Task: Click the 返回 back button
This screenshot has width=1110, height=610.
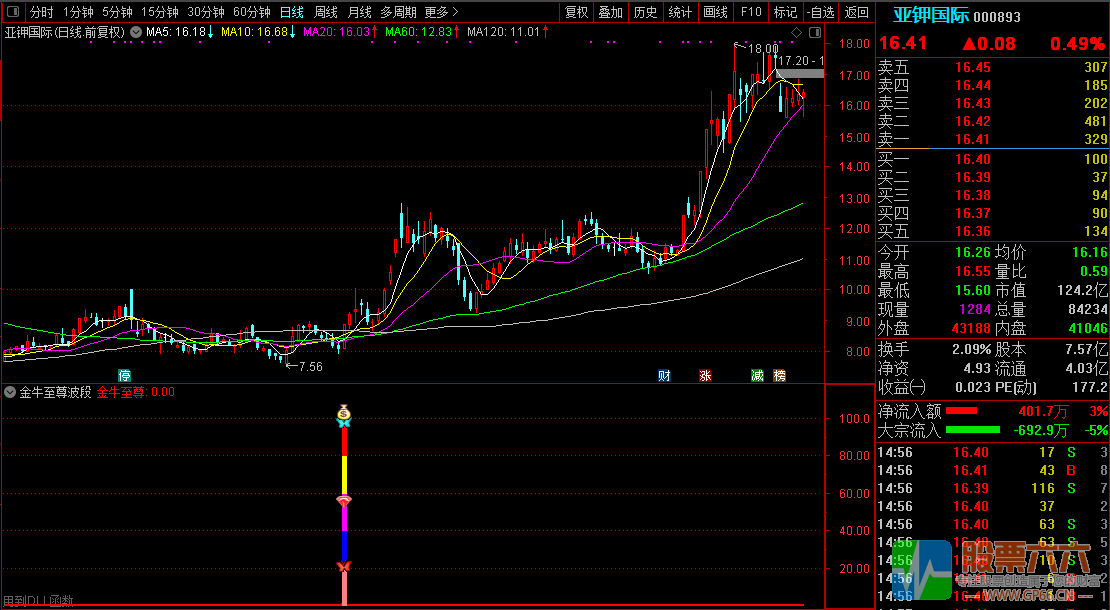Action: 856,12
